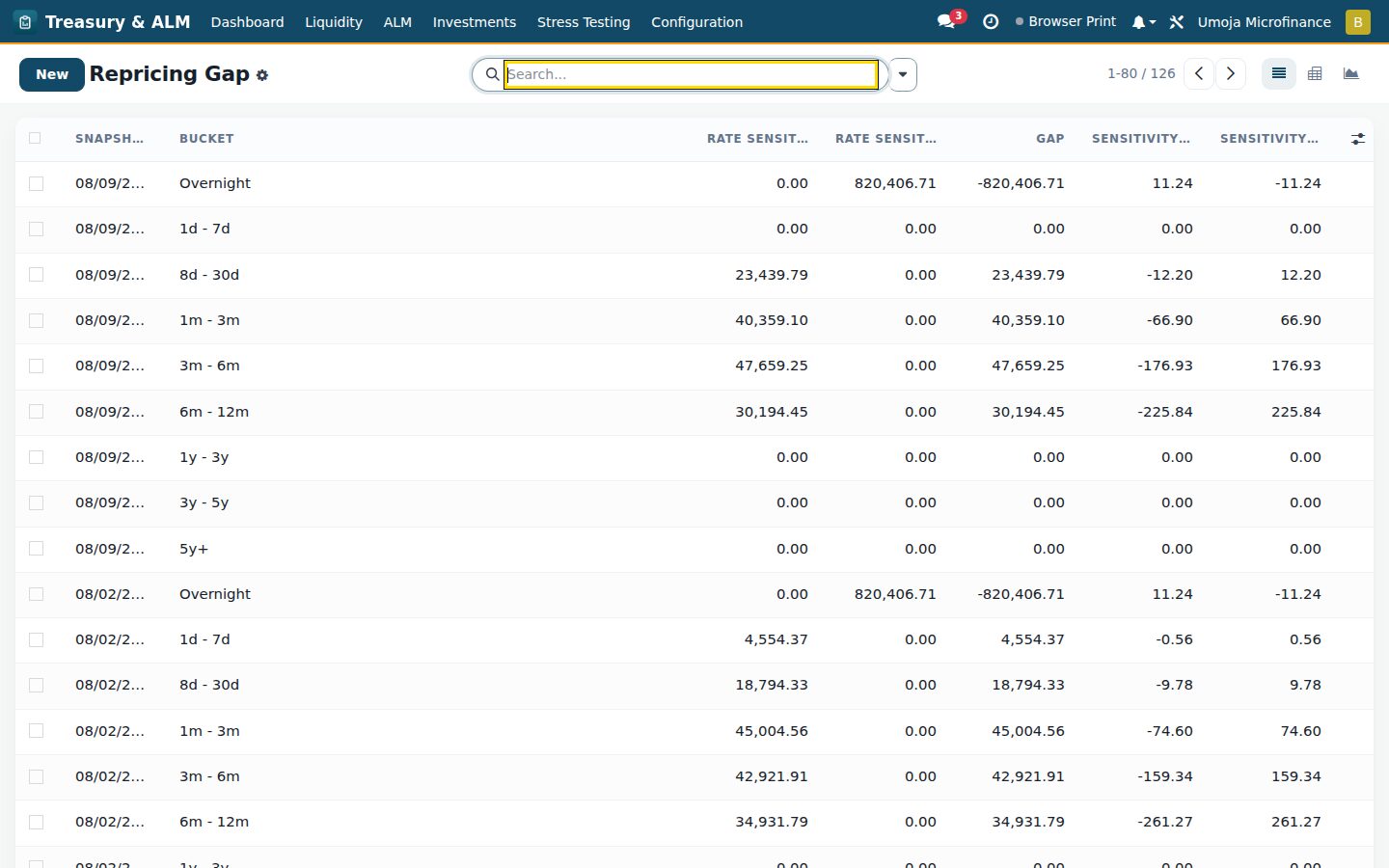1389x868 pixels.
Task: Focus the Search input field
Action: coord(691,74)
